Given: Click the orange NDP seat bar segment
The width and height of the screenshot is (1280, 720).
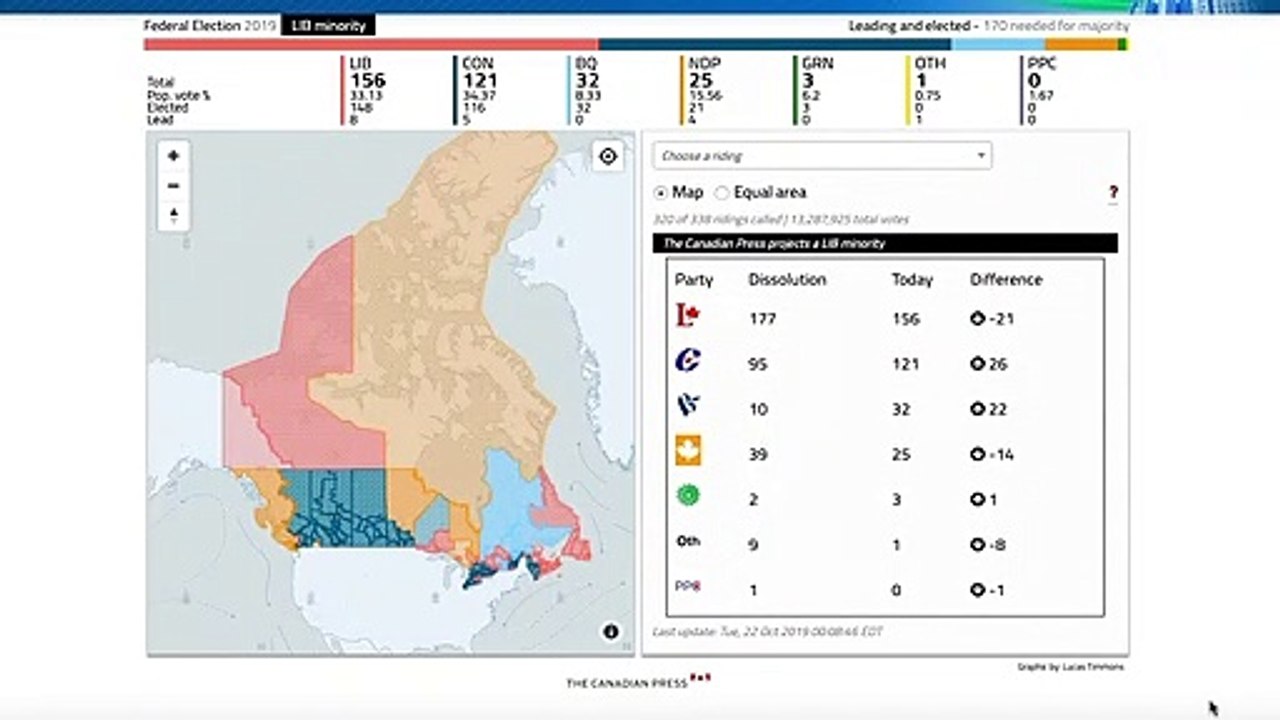Looking at the screenshot, I should coord(1082,45).
